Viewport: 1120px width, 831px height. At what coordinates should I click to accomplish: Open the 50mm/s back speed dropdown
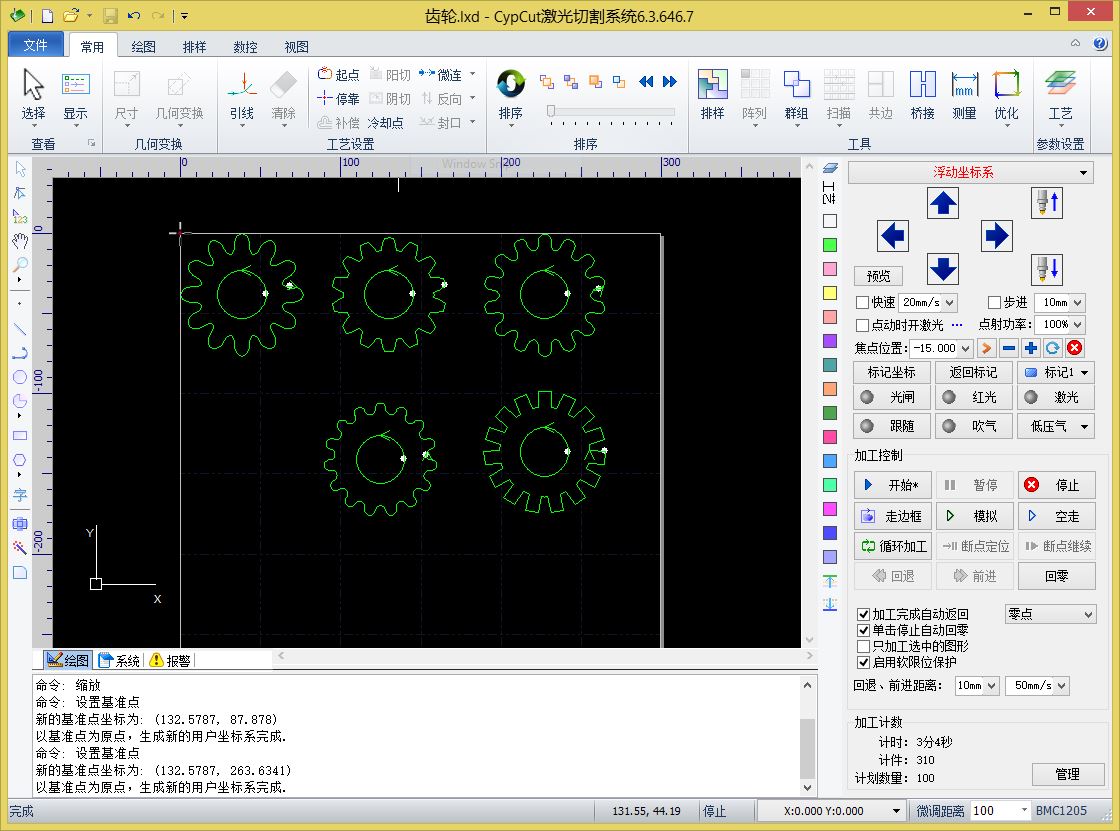coord(1062,686)
